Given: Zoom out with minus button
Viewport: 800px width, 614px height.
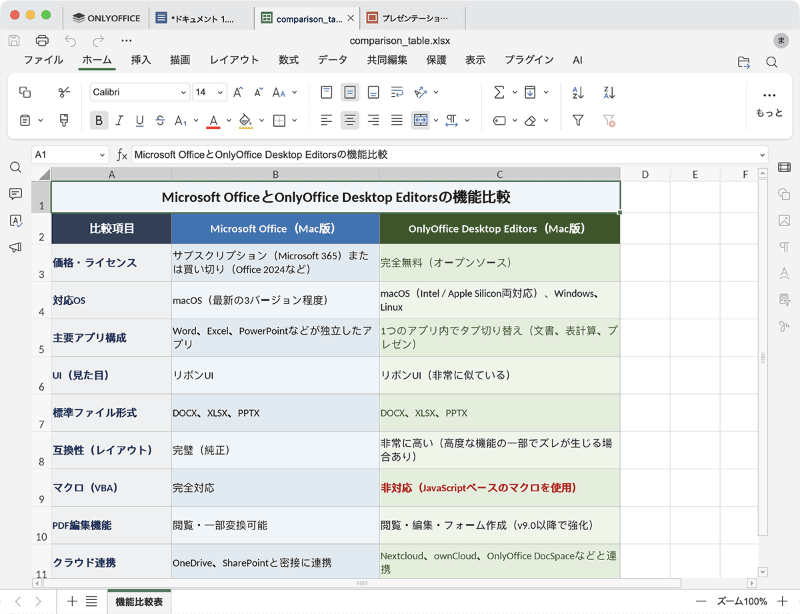Looking at the screenshot, I should (701, 601).
